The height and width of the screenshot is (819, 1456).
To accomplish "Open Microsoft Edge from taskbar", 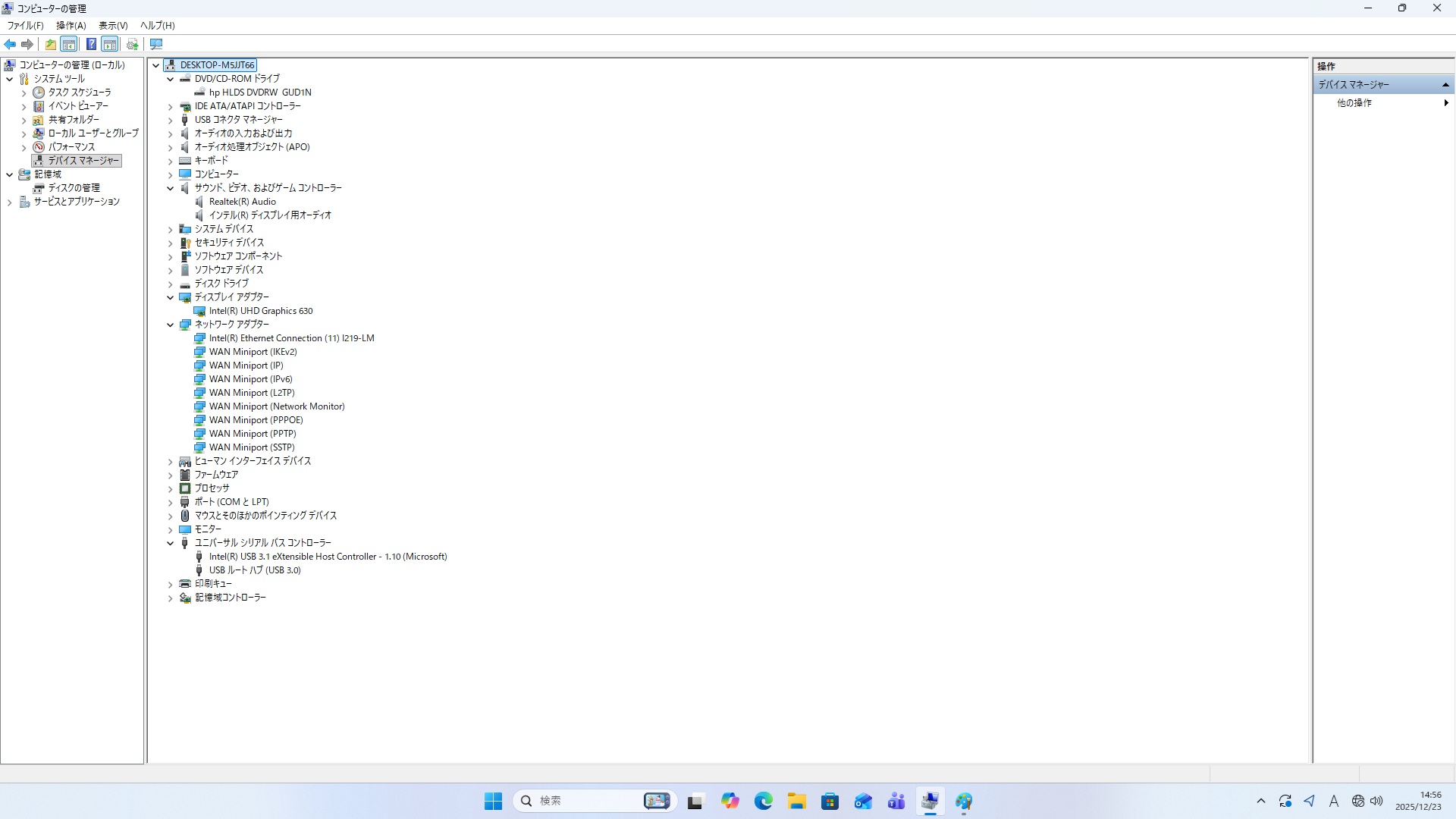I will click(763, 802).
